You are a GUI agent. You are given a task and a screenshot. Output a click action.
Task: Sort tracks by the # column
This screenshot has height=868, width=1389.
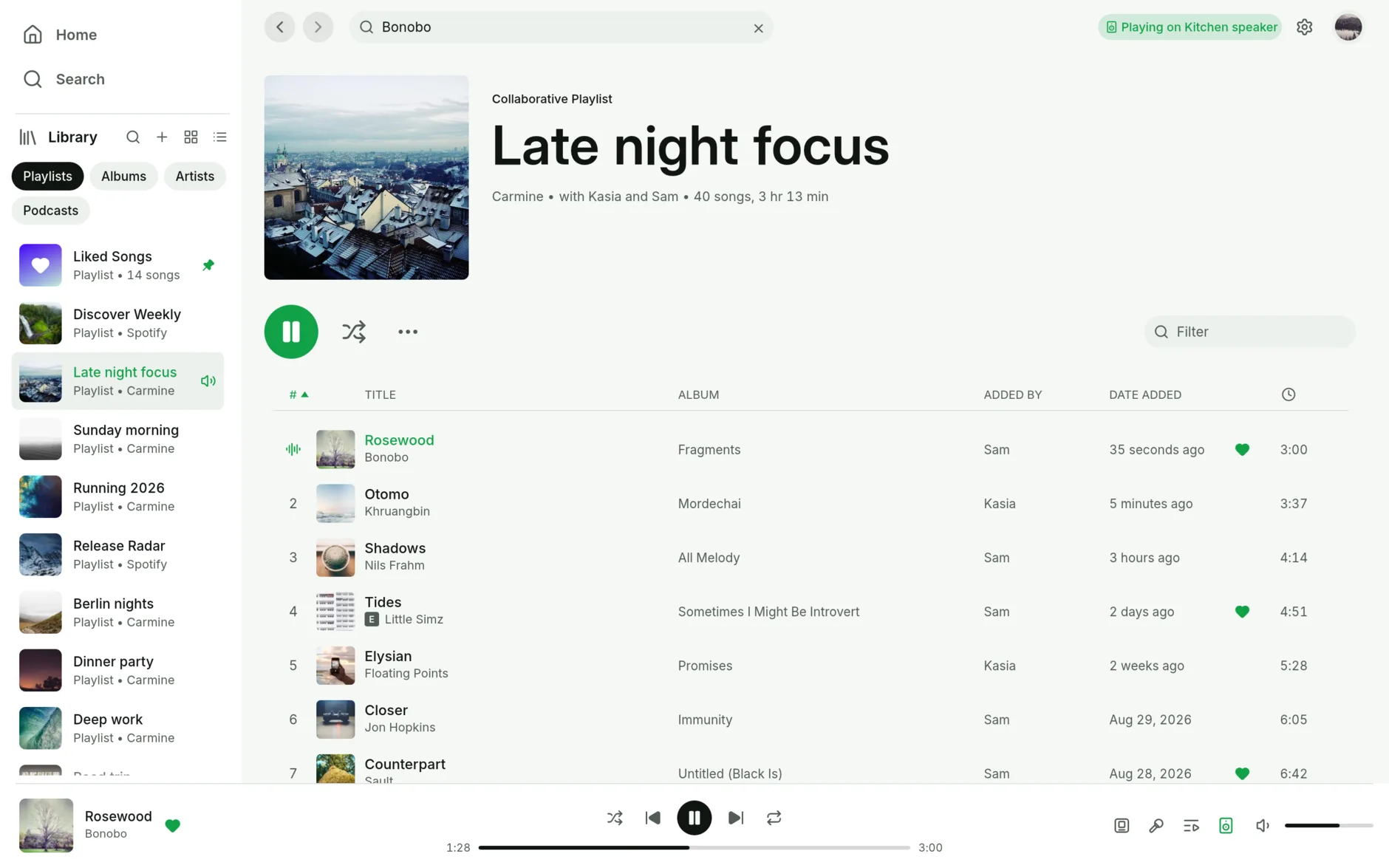click(x=298, y=394)
